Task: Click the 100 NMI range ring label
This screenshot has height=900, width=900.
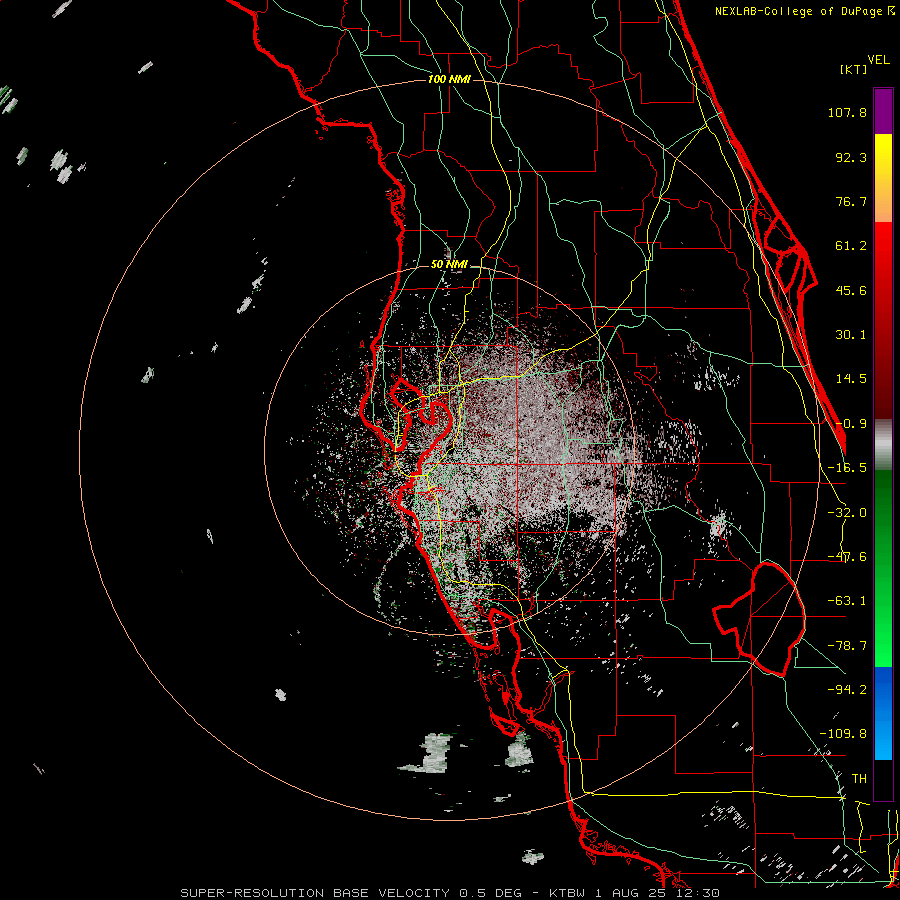Action: coord(449,79)
